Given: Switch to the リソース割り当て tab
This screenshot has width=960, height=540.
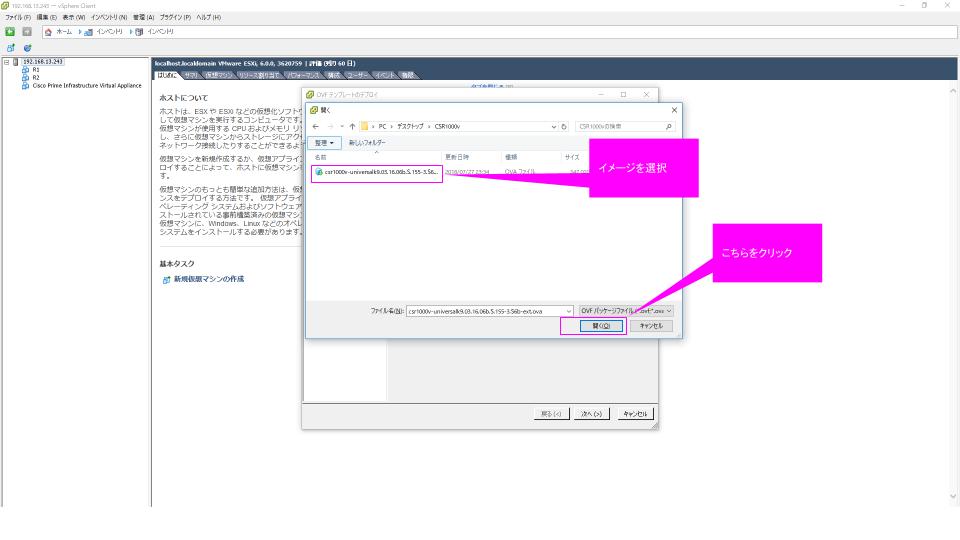Looking at the screenshot, I should click(259, 75).
